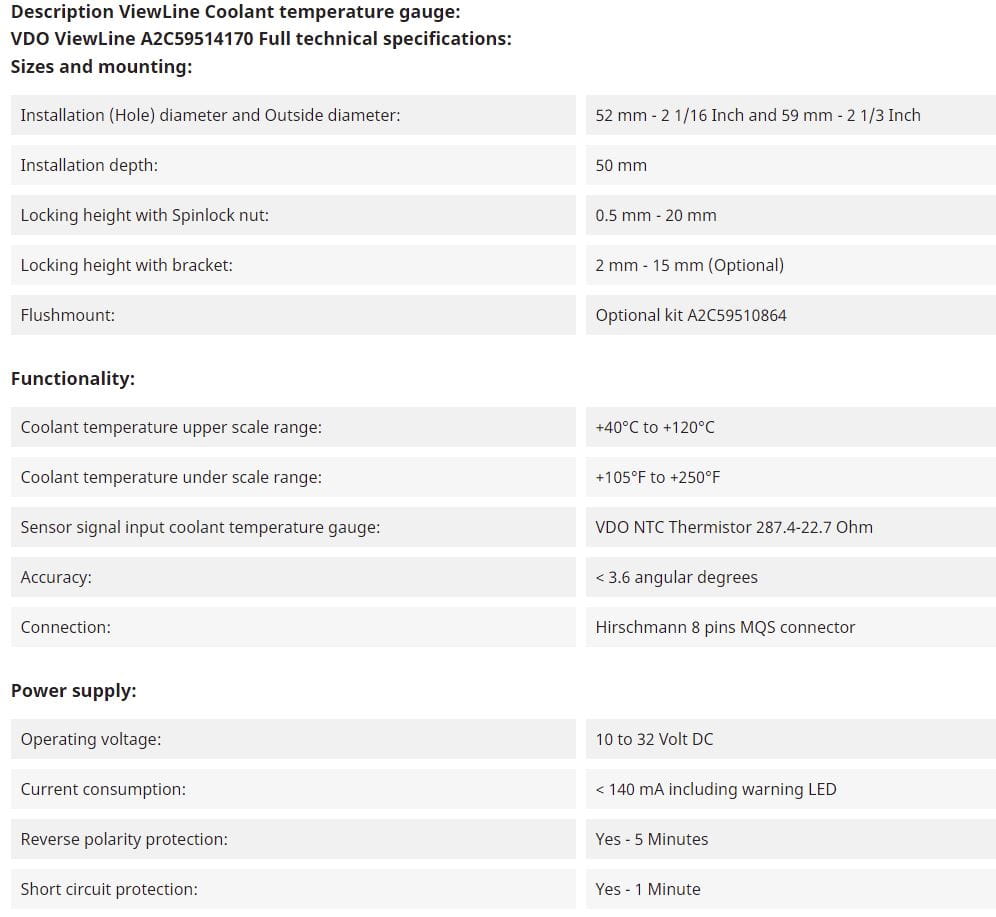Click the "Power supply:" section heading

point(74,691)
